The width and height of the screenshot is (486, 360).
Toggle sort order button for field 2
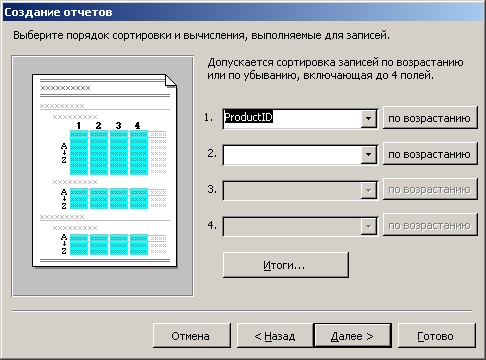pyautogui.click(x=430, y=154)
